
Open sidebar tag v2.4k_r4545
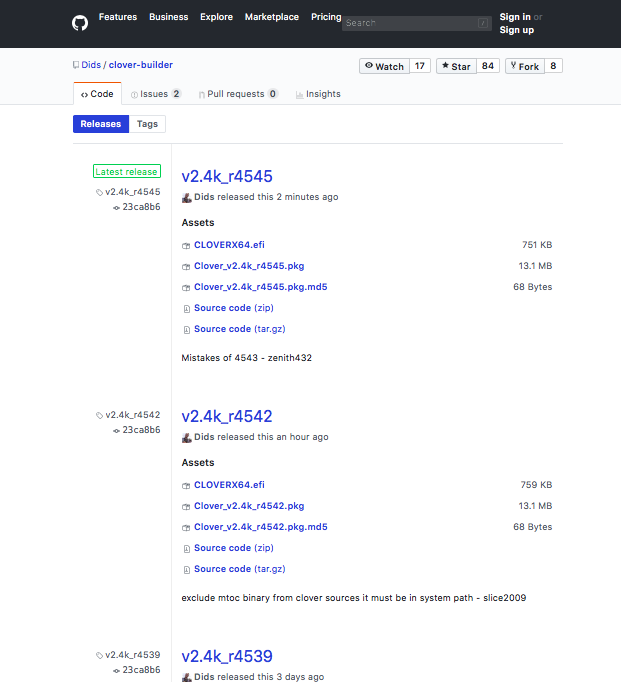click(133, 192)
